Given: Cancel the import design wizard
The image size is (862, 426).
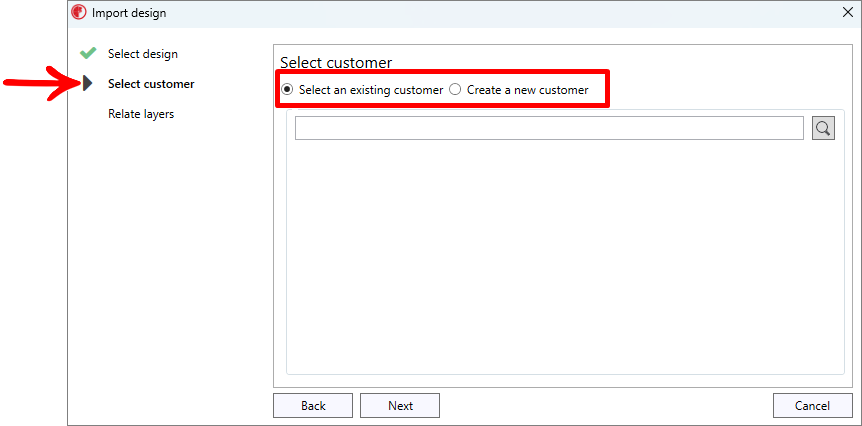Looking at the screenshot, I should [812, 405].
